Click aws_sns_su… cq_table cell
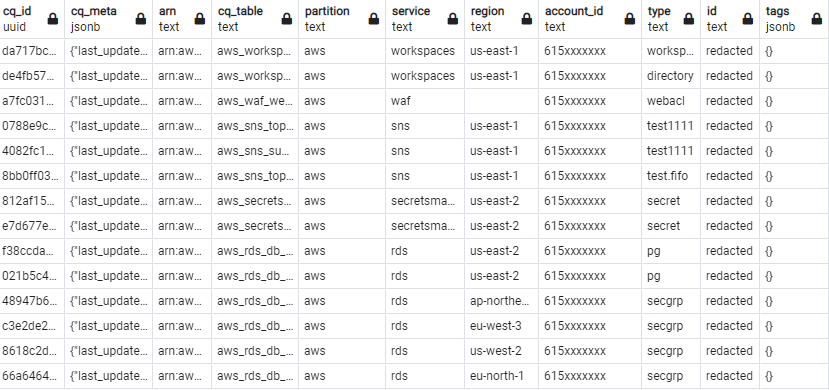The height and width of the screenshot is (390, 829). [x=255, y=151]
